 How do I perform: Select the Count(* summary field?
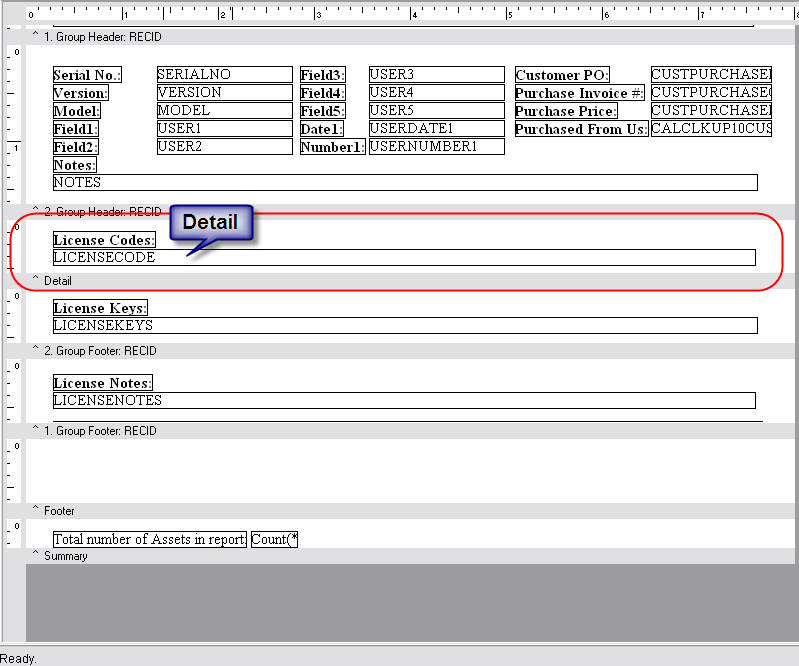pos(274,540)
